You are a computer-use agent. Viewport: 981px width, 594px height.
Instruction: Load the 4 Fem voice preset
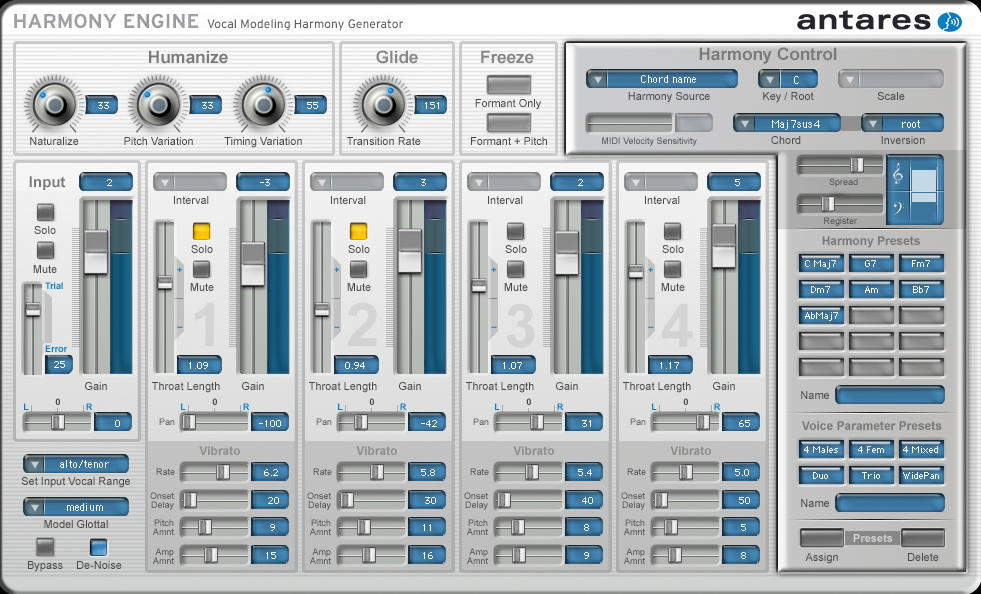tap(871, 449)
